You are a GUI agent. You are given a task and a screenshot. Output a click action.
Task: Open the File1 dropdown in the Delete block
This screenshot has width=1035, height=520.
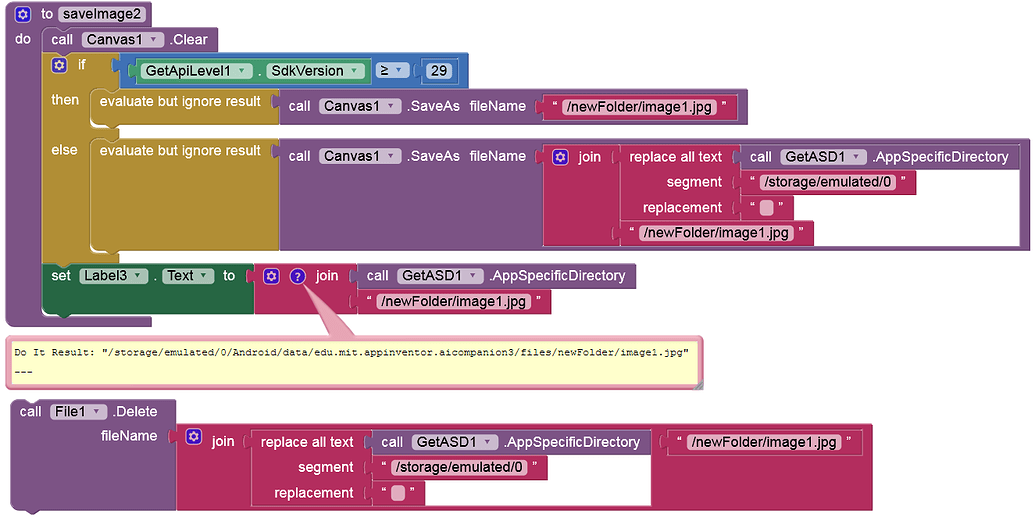[x=79, y=412]
